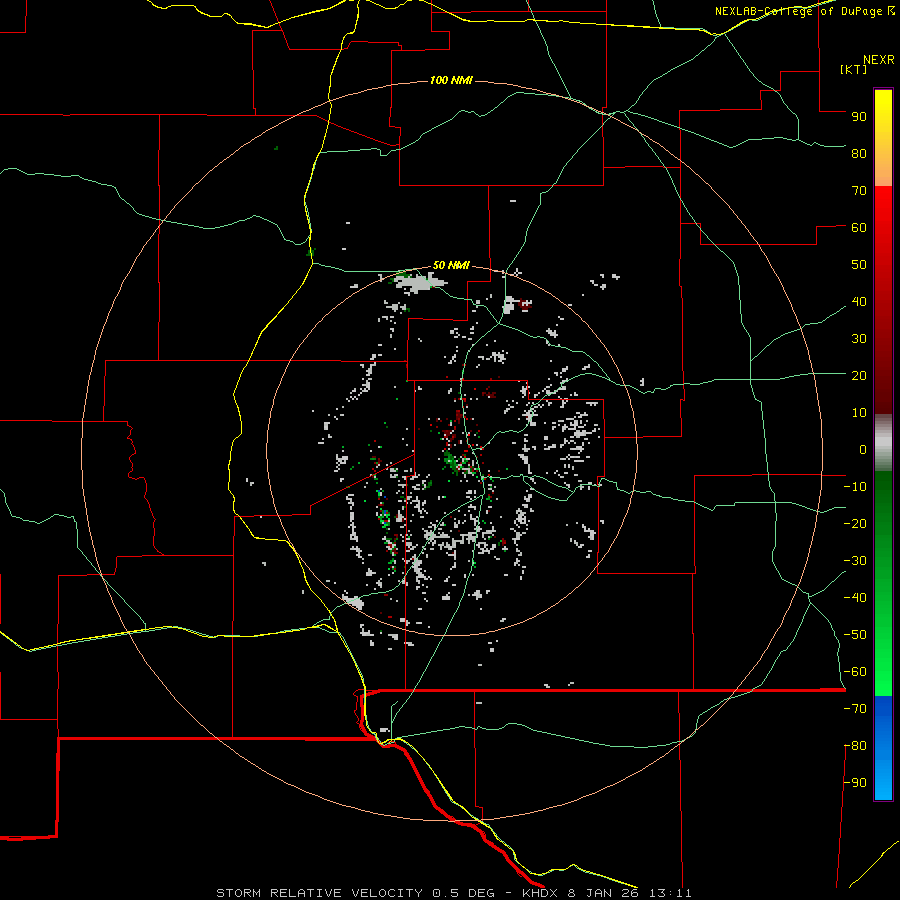900x900 pixels.
Task: Click the KT units label above color scale
Action: click(854, 69)
